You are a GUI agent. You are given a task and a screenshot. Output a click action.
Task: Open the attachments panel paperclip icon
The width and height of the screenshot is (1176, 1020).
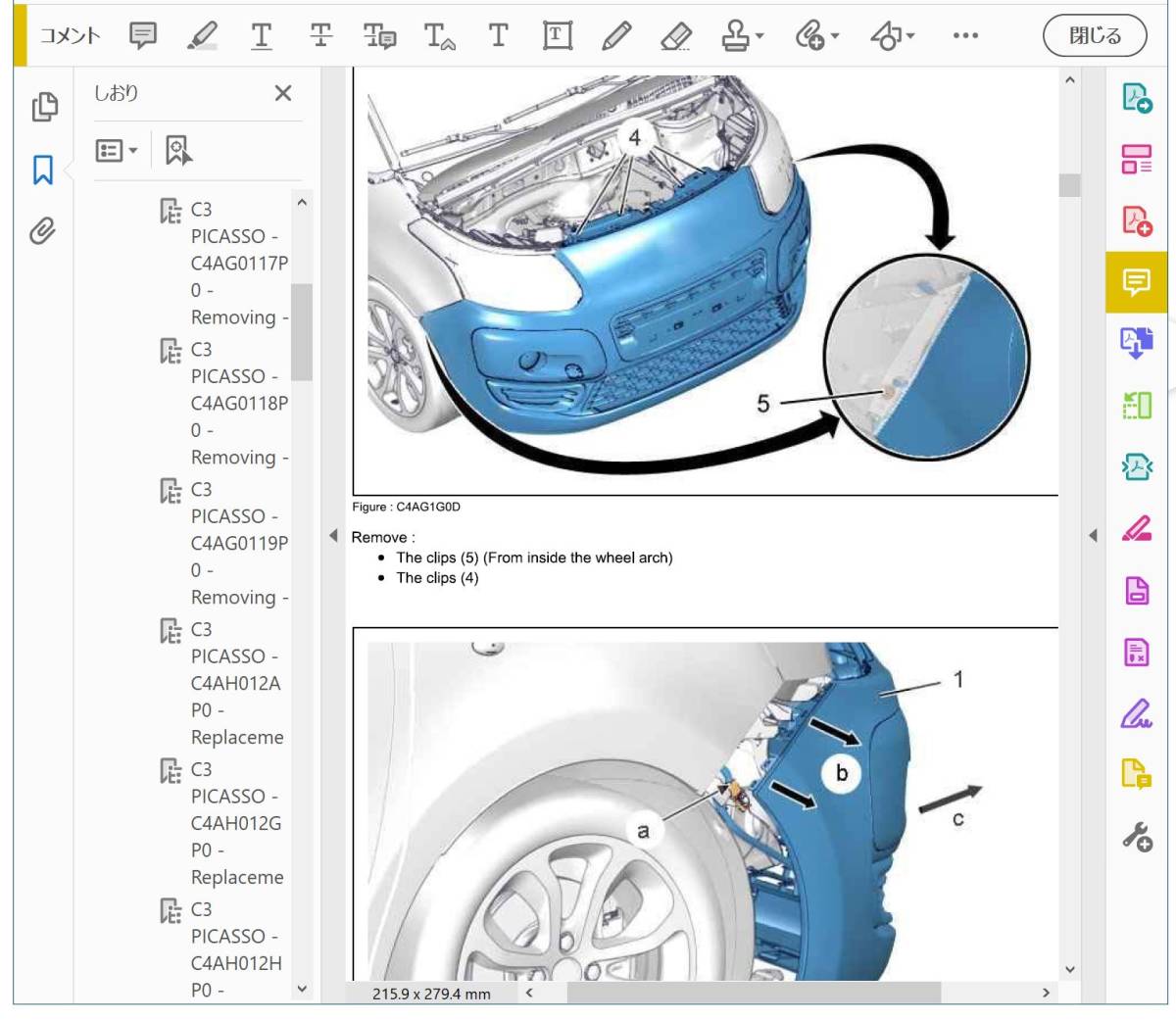click(42, 230)
